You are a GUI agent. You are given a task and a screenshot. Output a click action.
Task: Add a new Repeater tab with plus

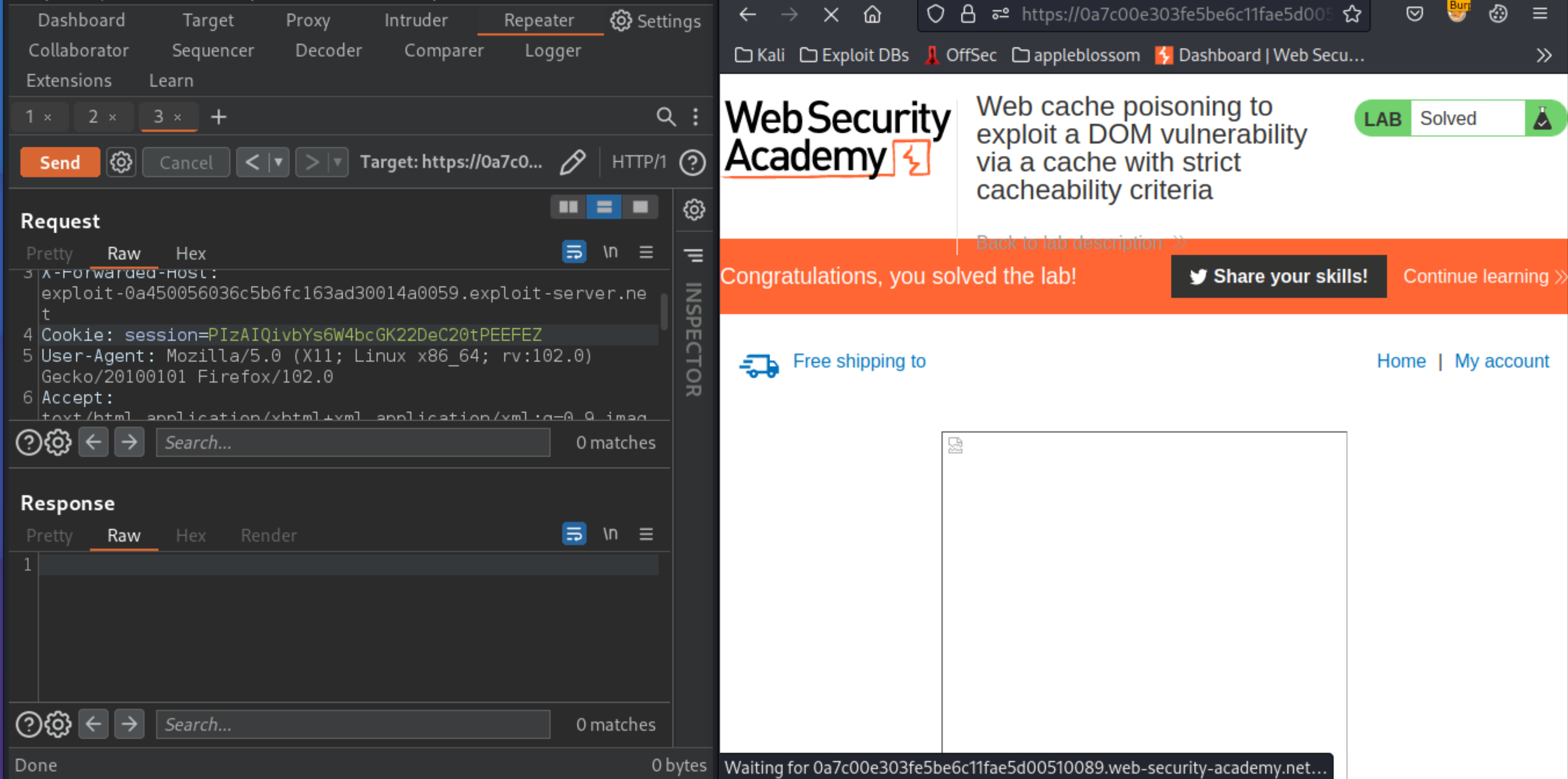pyautogui.click(x=219, y=116)
